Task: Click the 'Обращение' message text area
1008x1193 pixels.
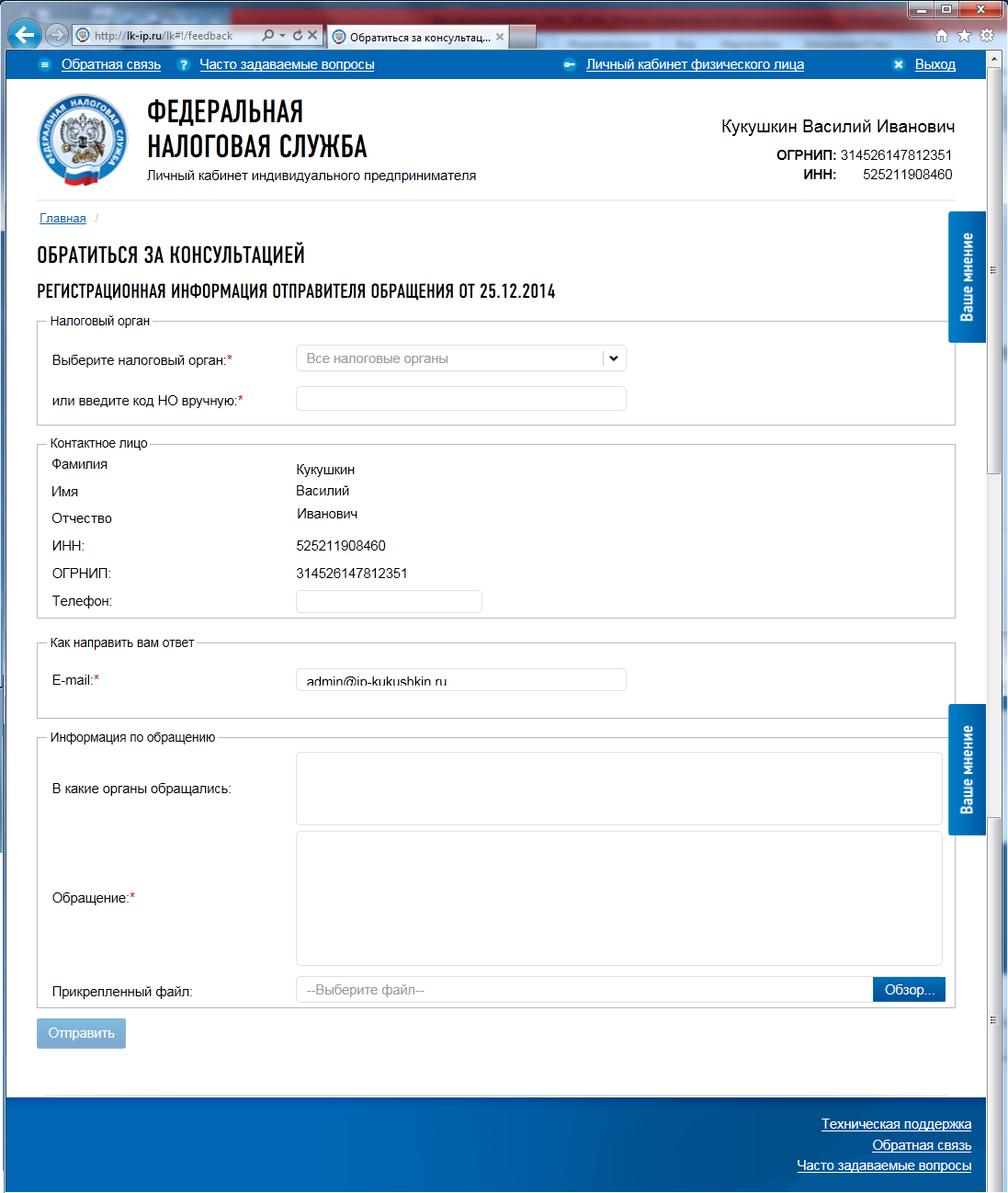Action: click(618, 898)
